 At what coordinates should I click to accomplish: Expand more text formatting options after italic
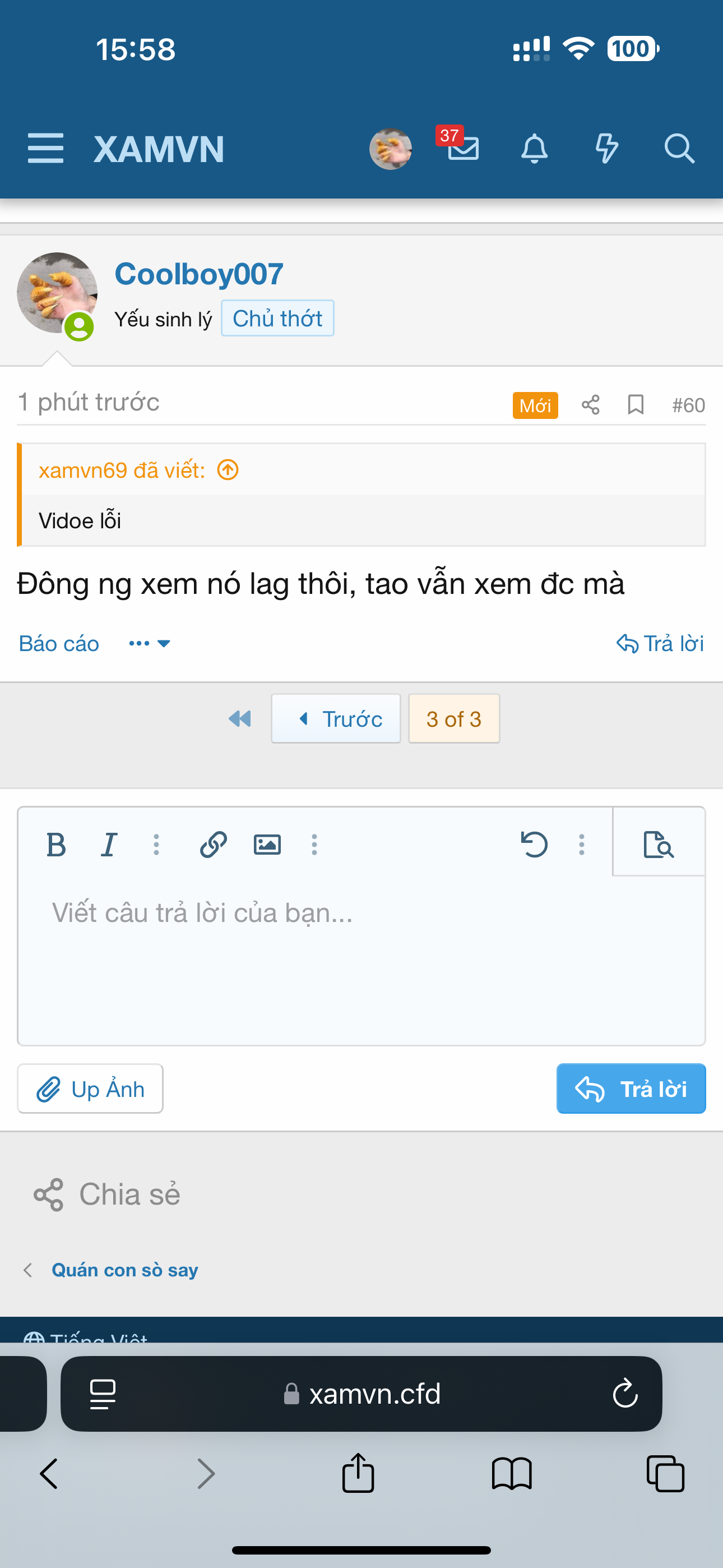point(156,844)
